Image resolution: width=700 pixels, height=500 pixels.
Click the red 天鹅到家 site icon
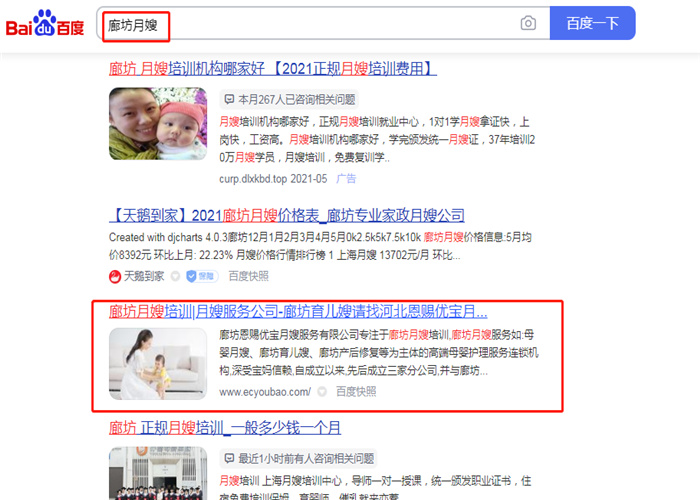(x=115, y=277)
